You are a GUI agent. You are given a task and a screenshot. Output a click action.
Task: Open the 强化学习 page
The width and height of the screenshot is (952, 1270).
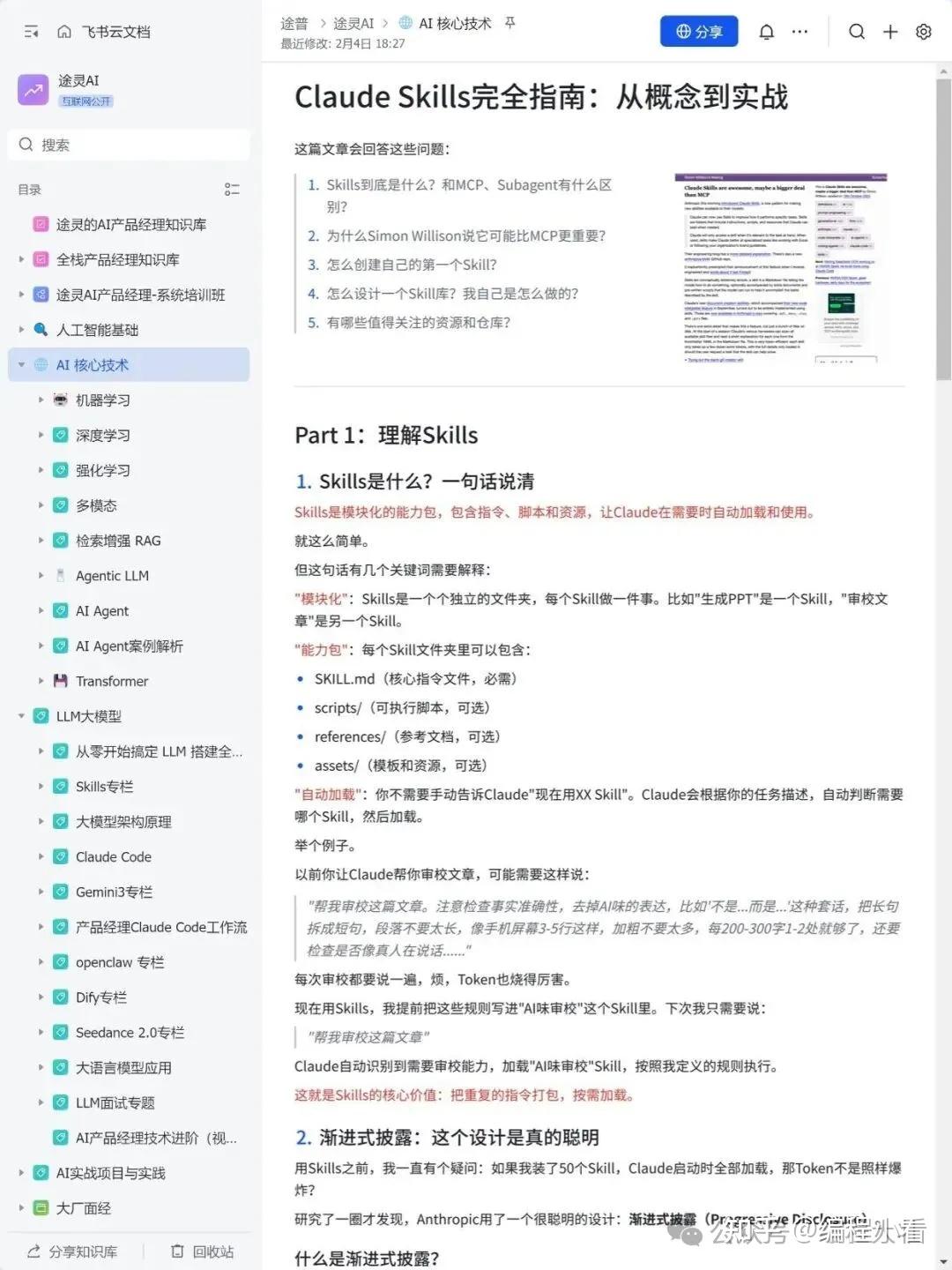click(x=103, y=470)
